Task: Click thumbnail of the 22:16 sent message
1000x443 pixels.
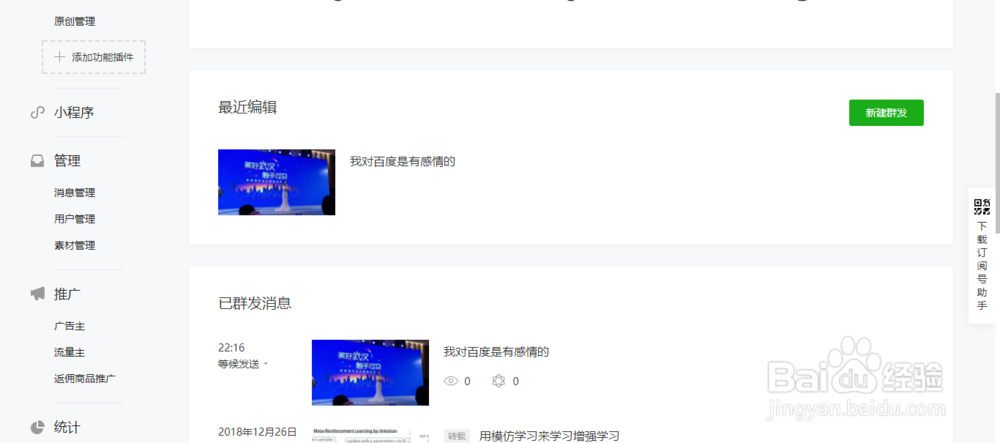Action: [x=370, y=372]
